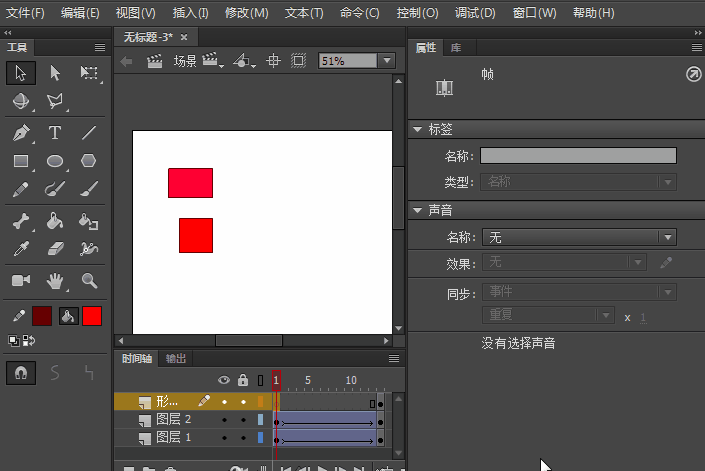Select the Free Transform tool
705x471 pixels.
click(x=89, y=73)
